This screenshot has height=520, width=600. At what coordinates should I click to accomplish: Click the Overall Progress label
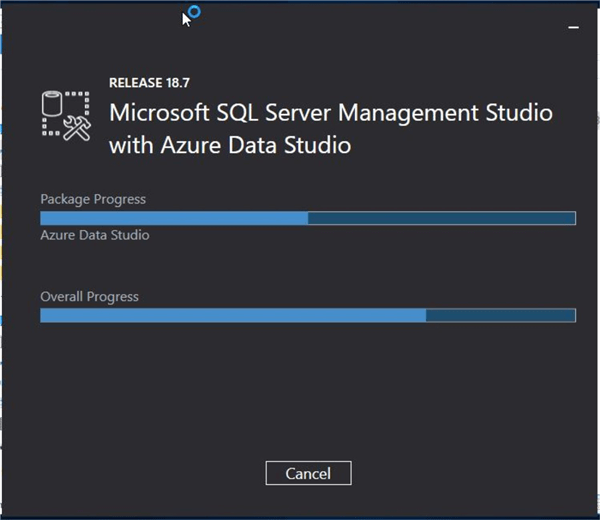[89, 297]
